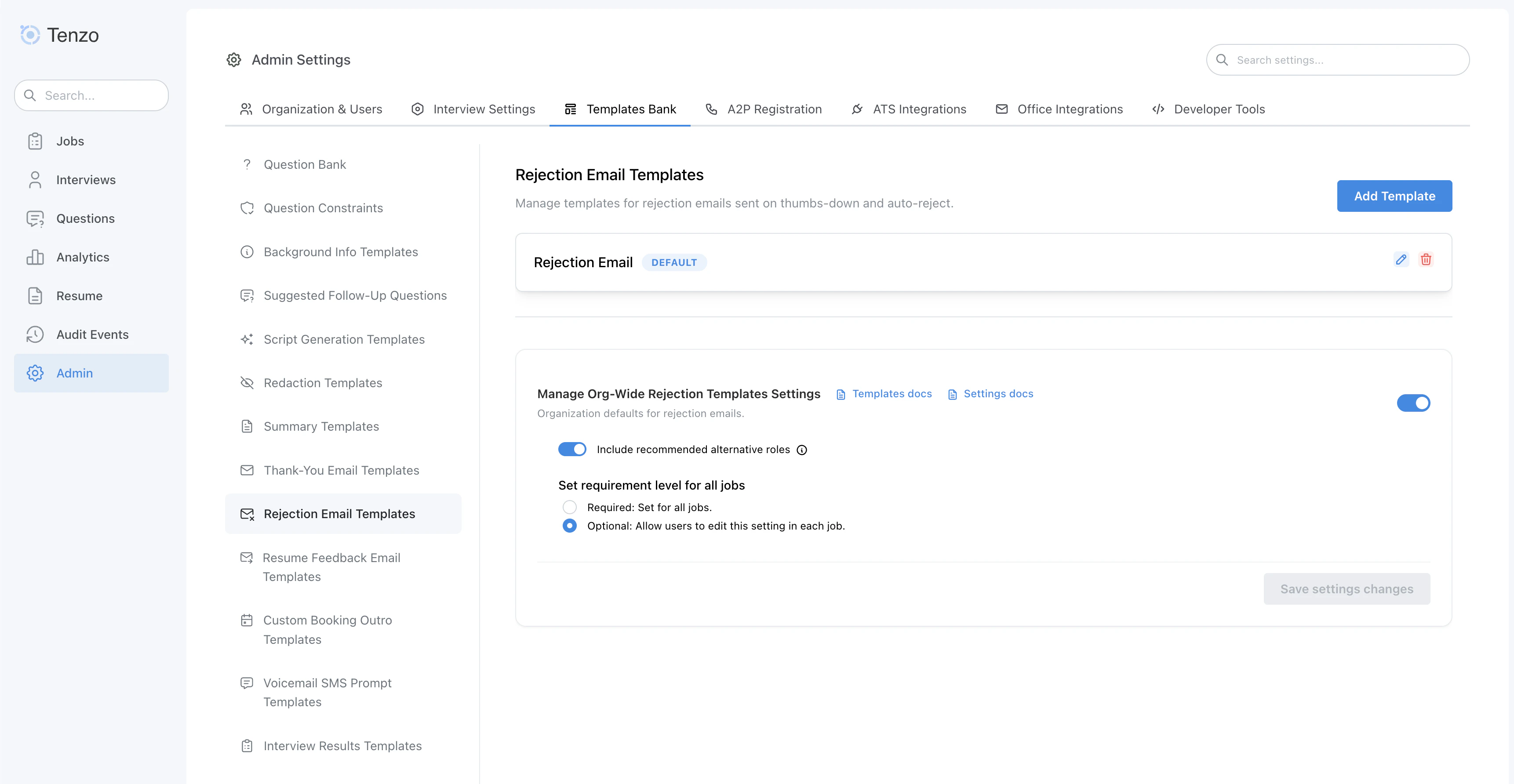Select the Required: Set for all jobs option

(569, 507)
